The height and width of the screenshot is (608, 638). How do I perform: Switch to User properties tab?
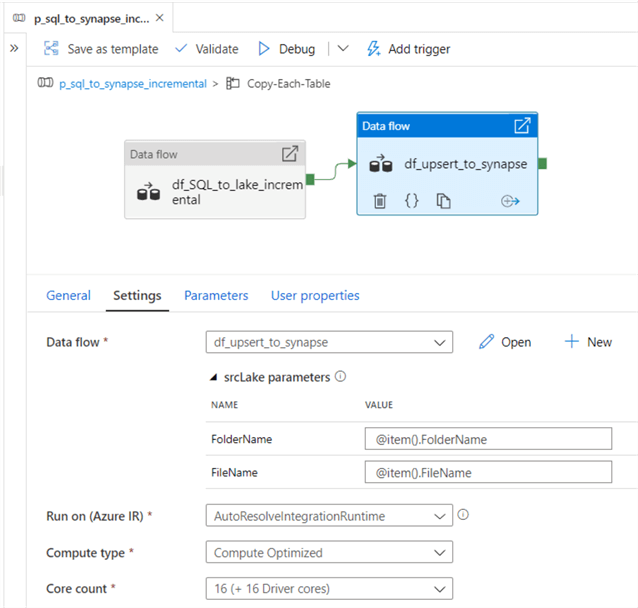(315, 295)
